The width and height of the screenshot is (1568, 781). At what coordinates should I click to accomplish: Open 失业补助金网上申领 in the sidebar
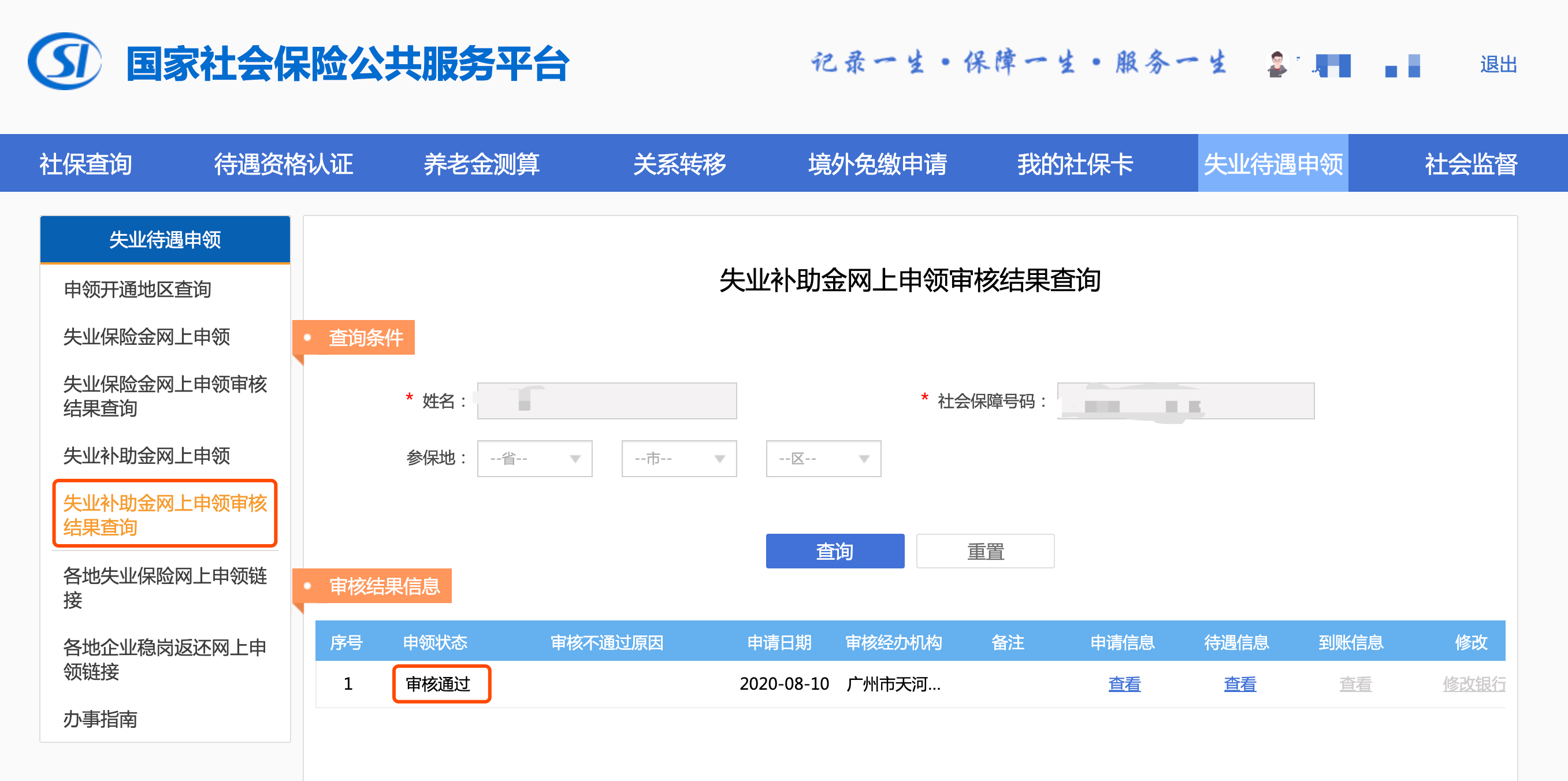pyautogui.click(x=147, y=455)
